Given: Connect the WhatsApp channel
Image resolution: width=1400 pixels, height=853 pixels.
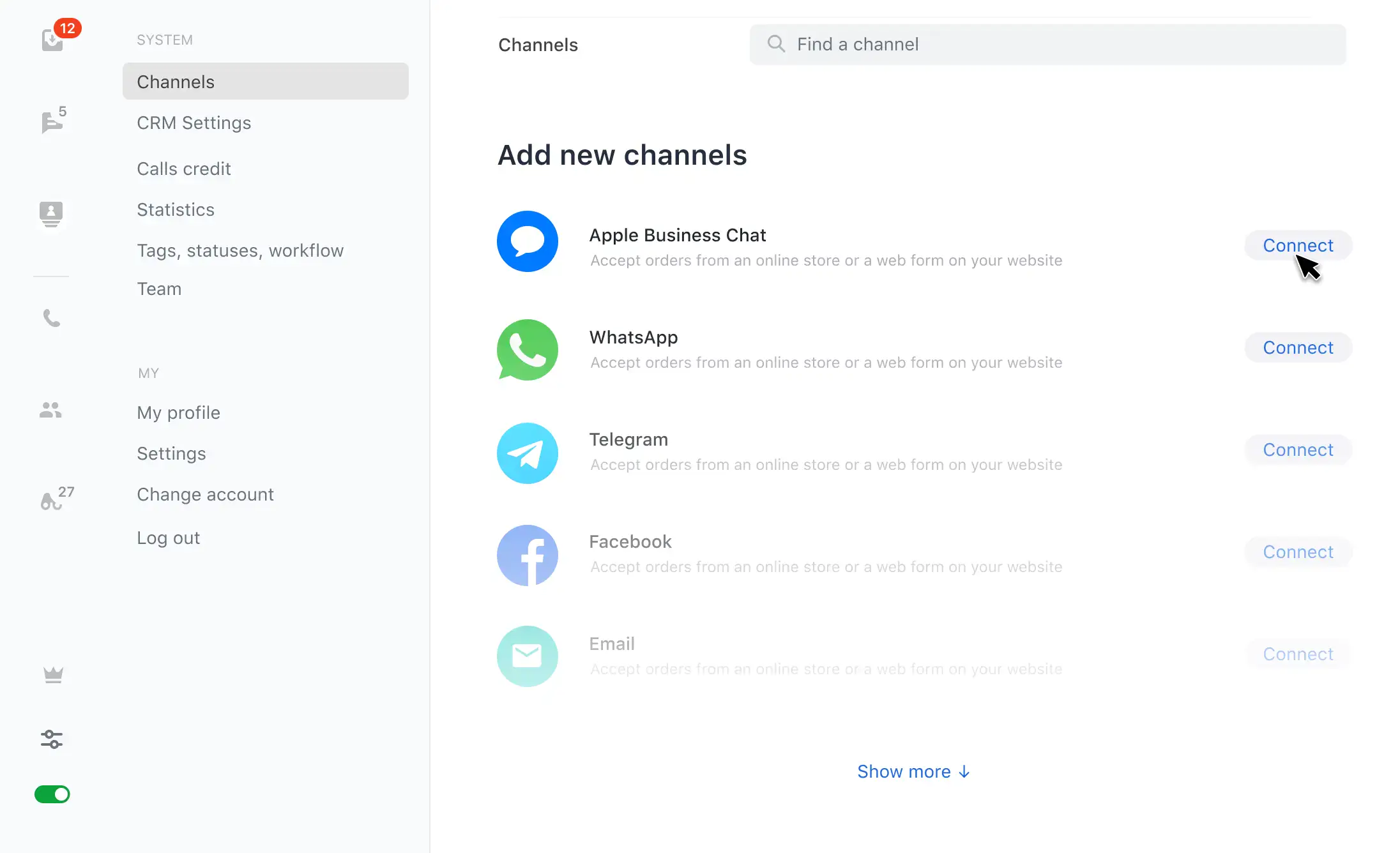Looking at the screenshot, I should tap(1298, 347).
